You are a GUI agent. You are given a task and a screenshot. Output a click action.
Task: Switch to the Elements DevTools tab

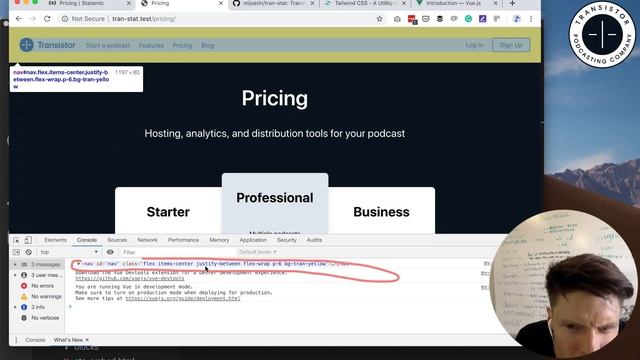point(56,240)
